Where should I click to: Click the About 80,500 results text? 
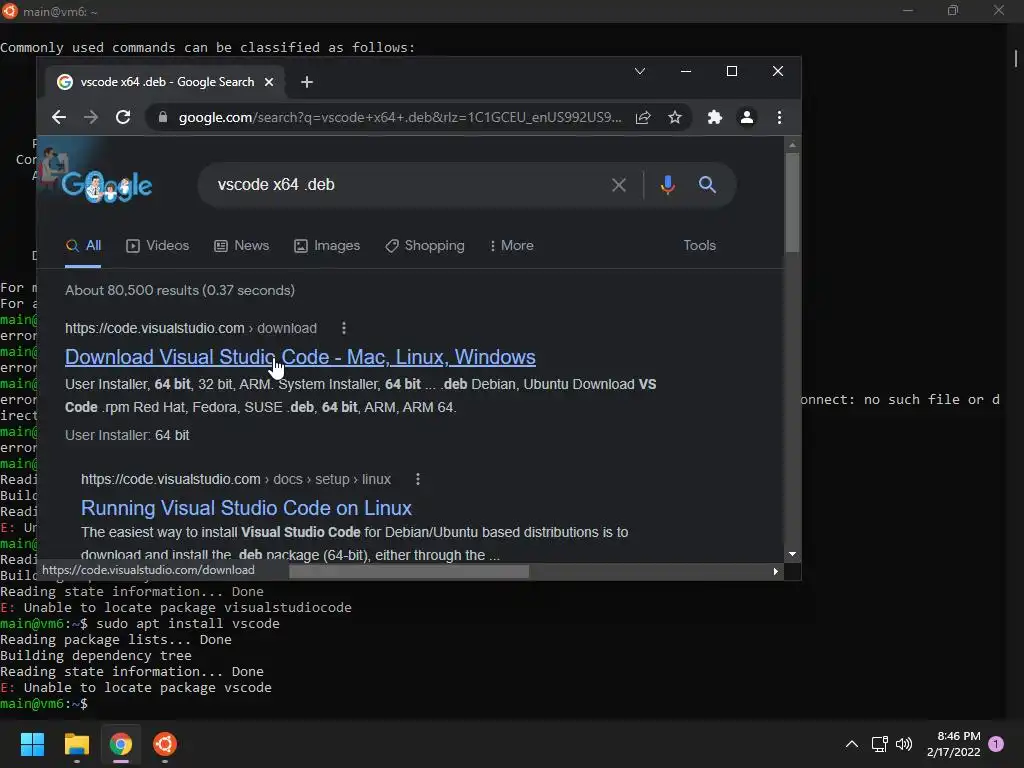(x=180, y=291)
